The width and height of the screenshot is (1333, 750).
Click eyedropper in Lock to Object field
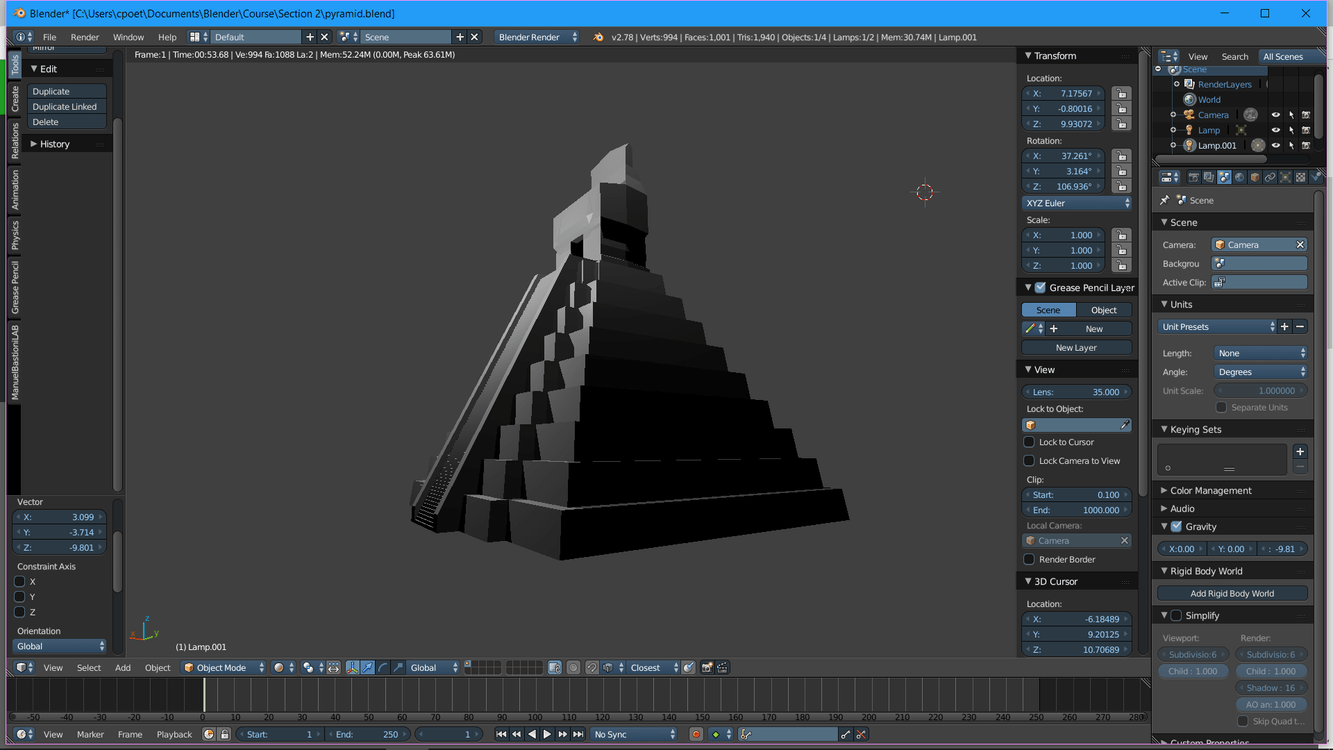click(1125, 425)
